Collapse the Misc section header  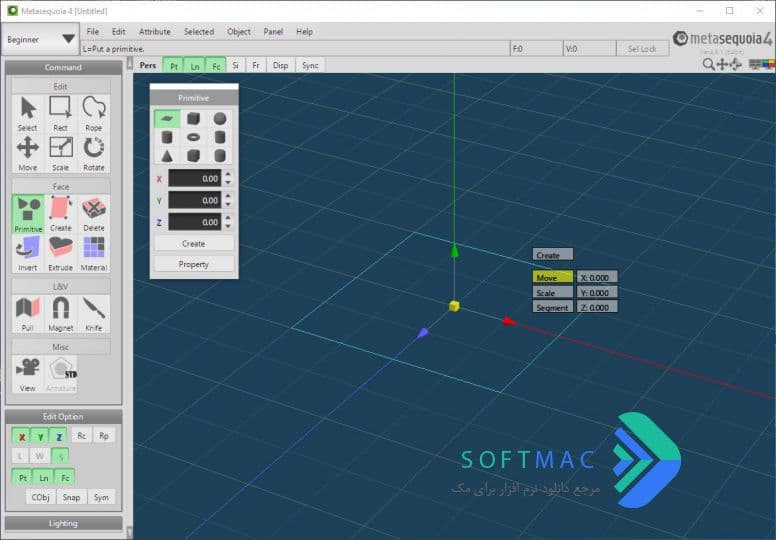[x=61, y=347]
